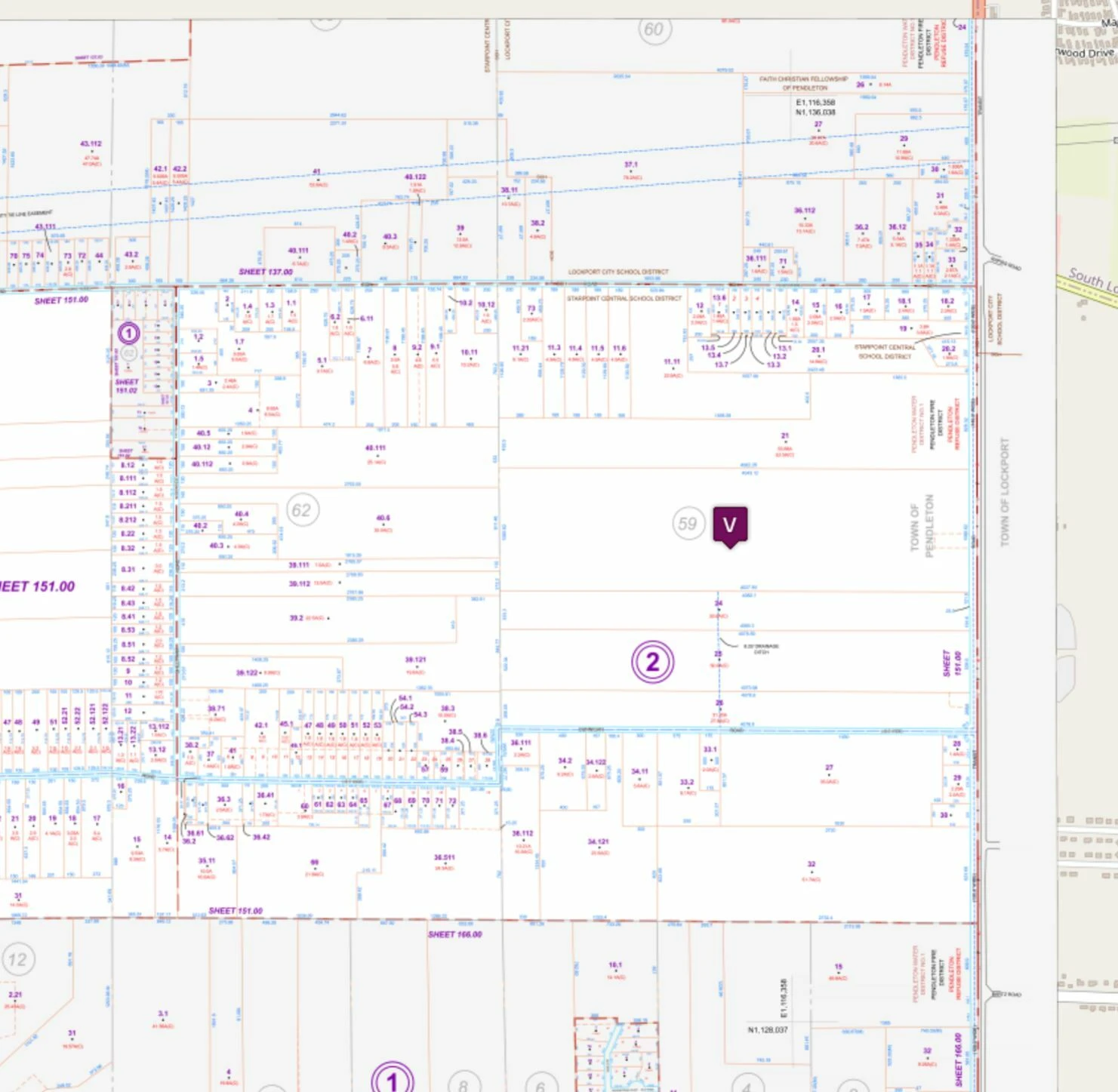Screen dimensions: 1118x1092
Task: Select parcel 33.2
Action: [x=687, y=783]
